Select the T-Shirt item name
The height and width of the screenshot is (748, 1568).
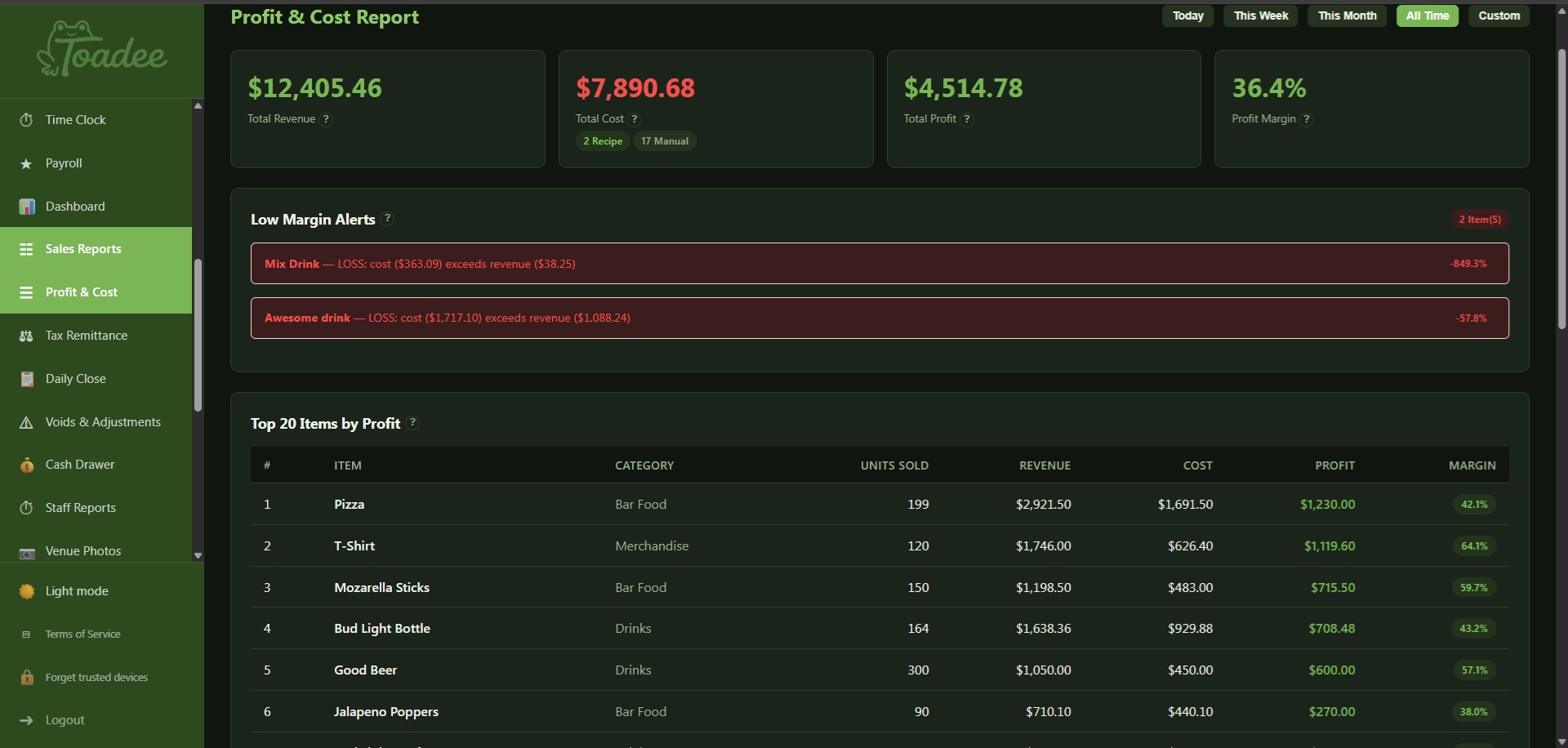354,546
